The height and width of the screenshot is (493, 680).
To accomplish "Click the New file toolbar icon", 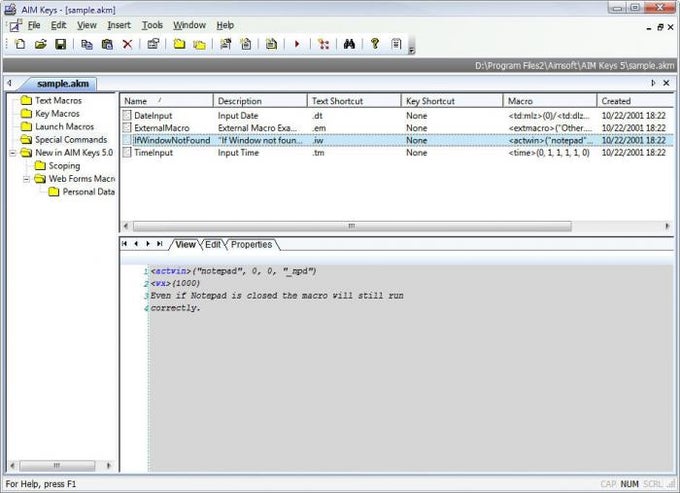I will (x=20, y=44).
